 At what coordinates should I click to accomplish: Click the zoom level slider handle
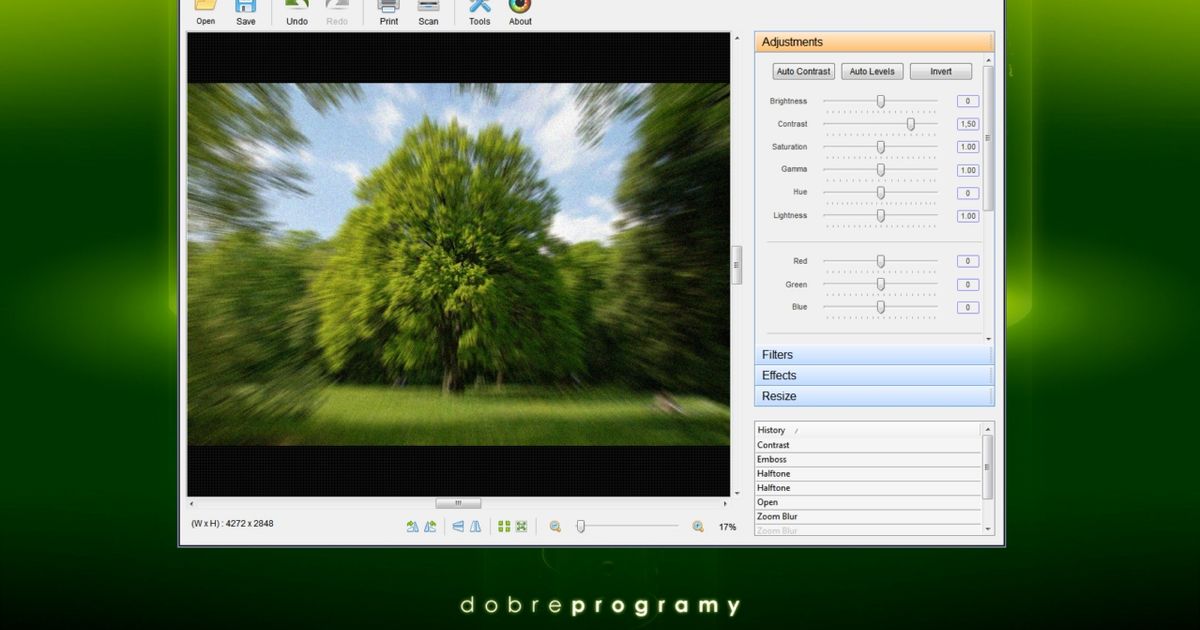click(580, 526)
